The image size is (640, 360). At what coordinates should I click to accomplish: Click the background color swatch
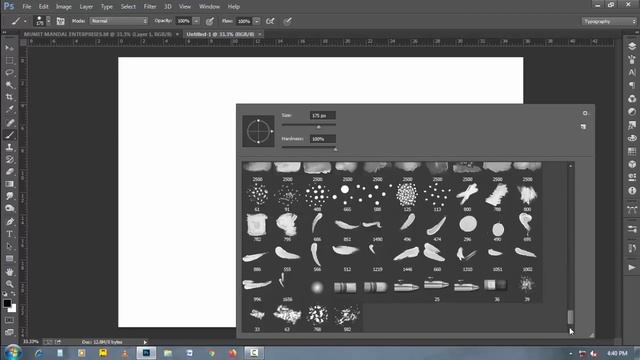pos(13,309)
